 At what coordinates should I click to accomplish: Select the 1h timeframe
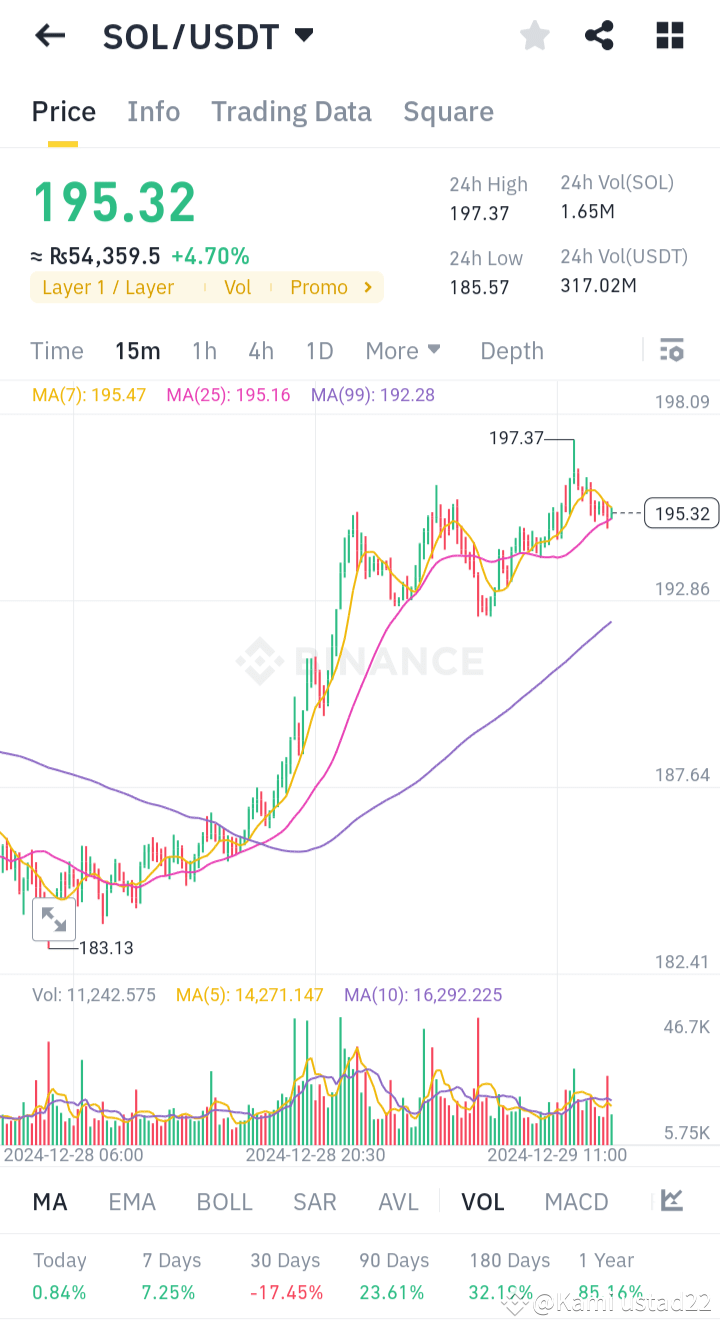pyautogui.click(x=204, y=350)
